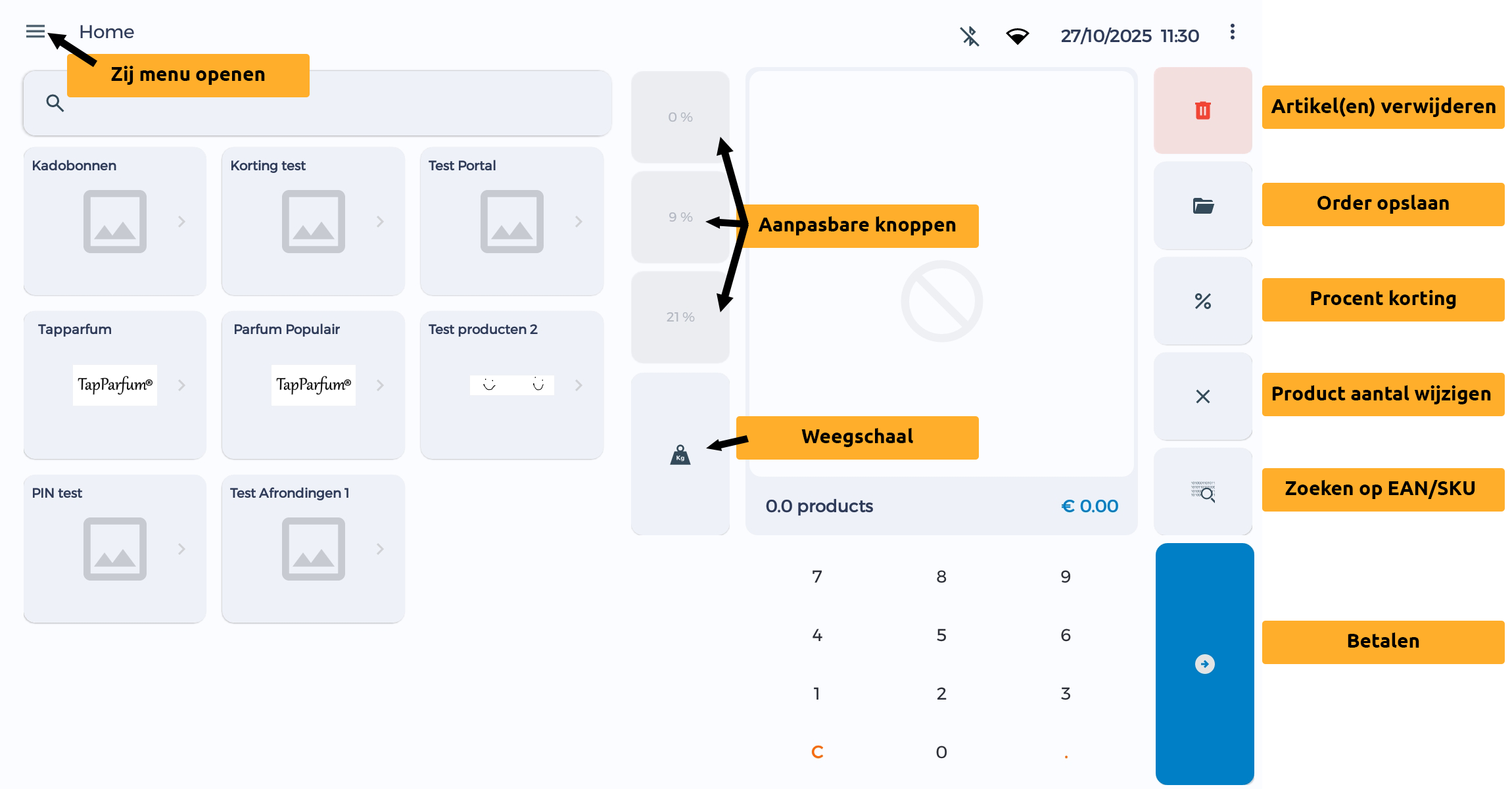The width and height of the screenshot is (1512, 789).
Task: Expand the Kadobonnen category chevron
Action: pyautogui.click(x=182, y=222)
